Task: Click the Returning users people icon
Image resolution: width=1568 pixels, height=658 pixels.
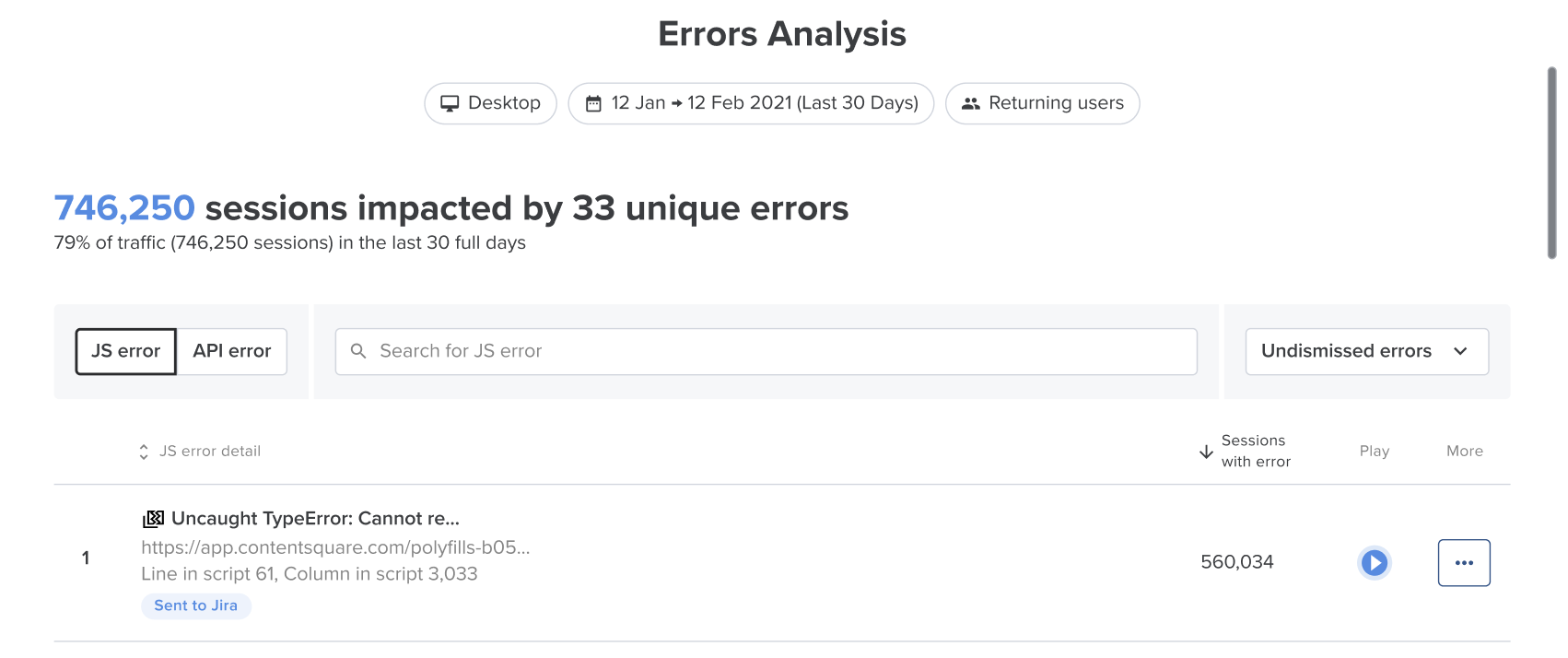Action: pyautogui.click(x=970, y=103)
